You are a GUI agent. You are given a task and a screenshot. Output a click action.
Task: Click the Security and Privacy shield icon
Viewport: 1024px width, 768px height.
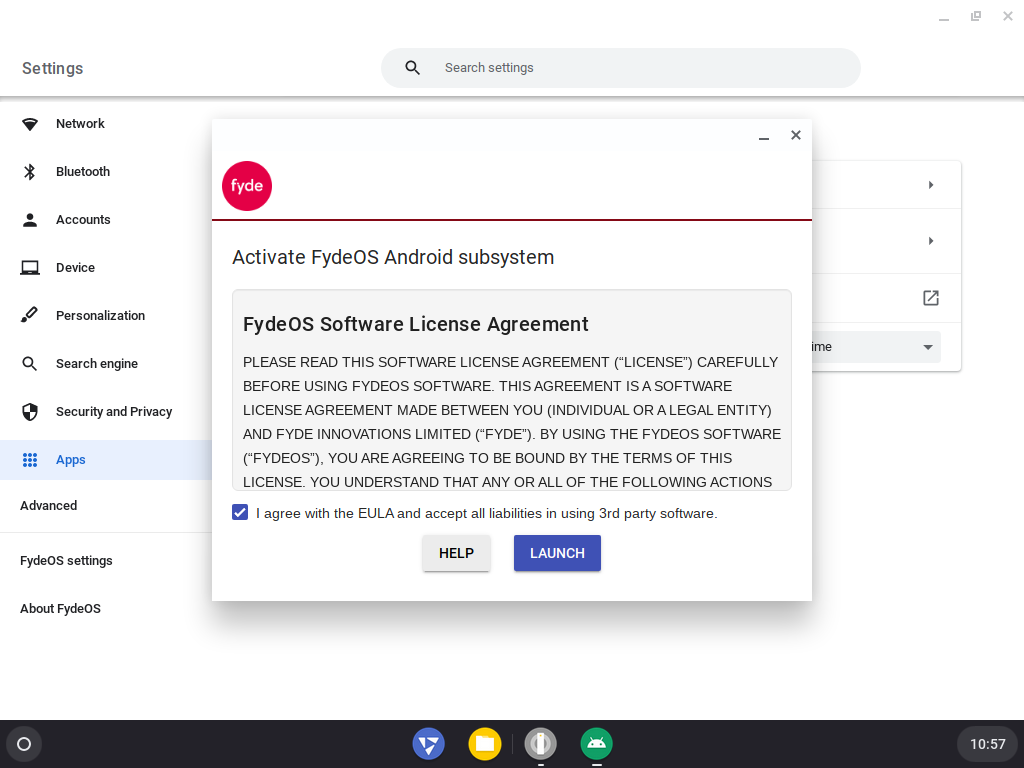pos(29,411)
